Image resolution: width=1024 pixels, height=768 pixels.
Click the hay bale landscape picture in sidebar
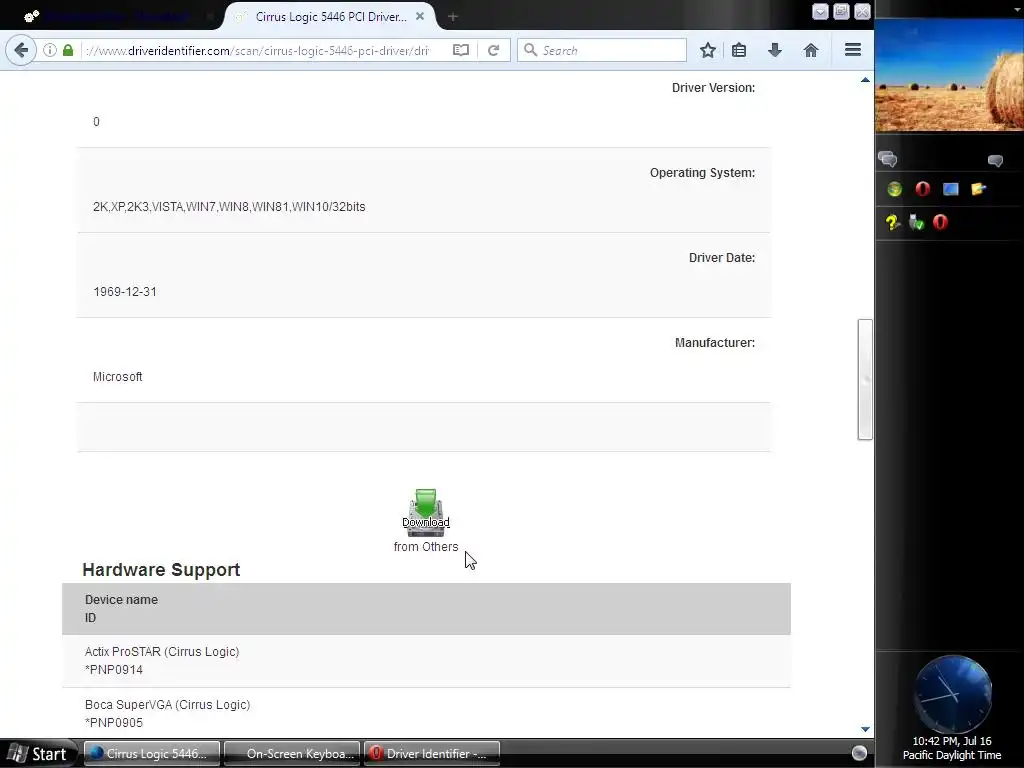pyautogui.click(x=949, y=77)
